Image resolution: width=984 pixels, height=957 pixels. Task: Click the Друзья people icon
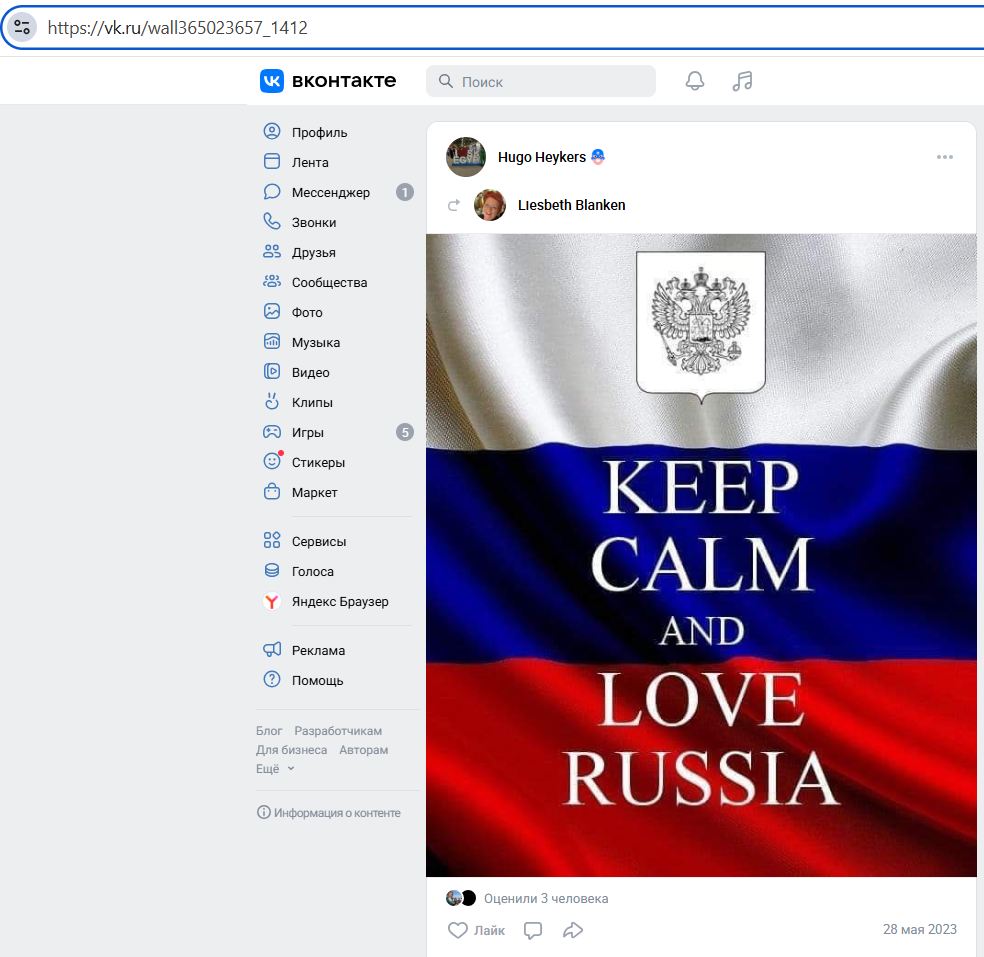tap(272, 252)
